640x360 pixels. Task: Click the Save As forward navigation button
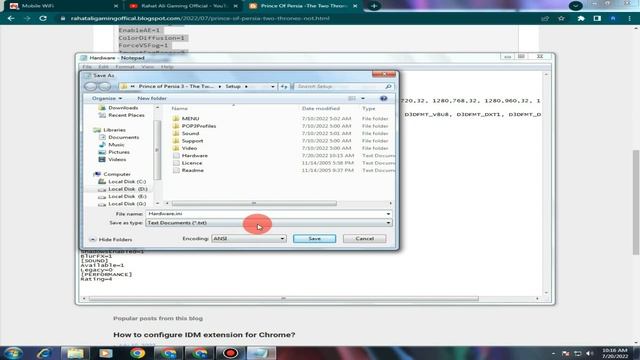(x=105, y=87)
